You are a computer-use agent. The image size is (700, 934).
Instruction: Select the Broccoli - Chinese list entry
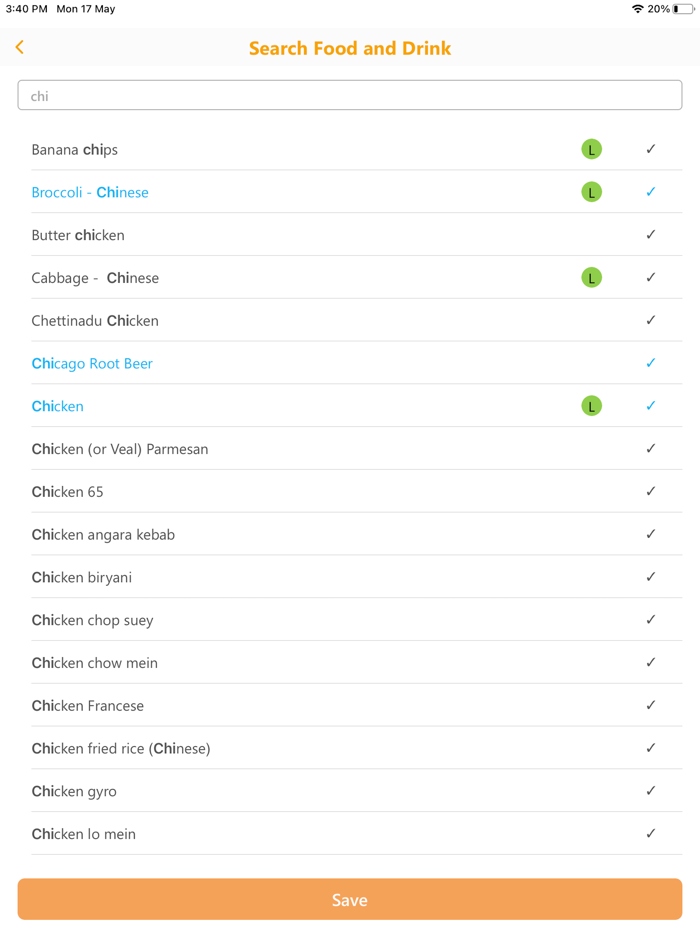coord(90,191)
